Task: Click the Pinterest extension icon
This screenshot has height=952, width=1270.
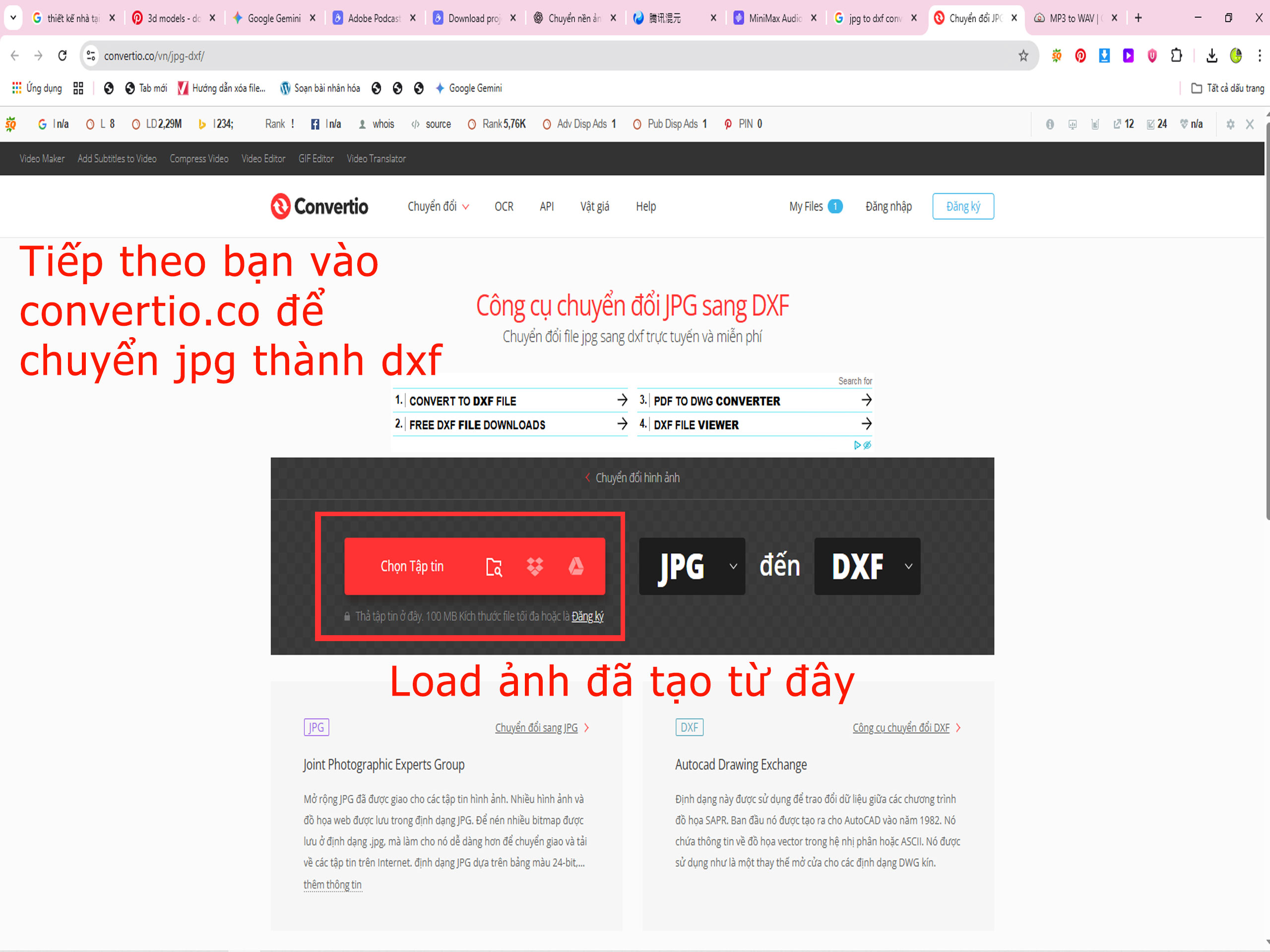Action: [x=1080, y=56]
